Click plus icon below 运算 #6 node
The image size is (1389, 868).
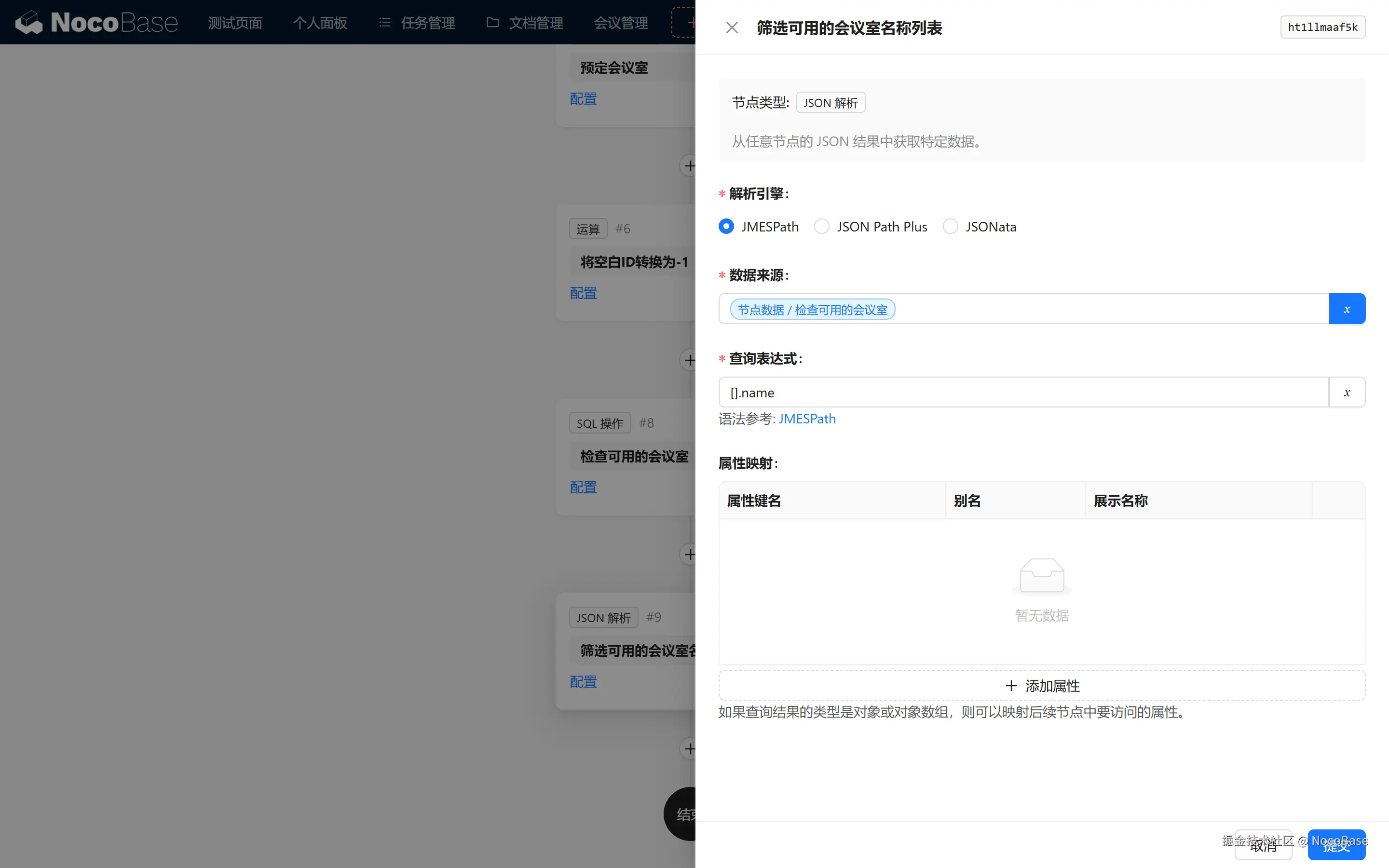click(689, 361)
